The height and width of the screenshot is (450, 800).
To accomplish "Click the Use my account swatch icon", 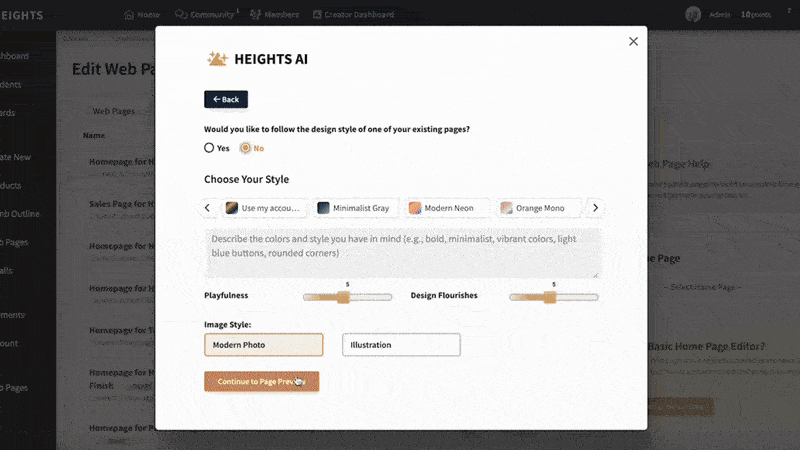I will (232, 208).
